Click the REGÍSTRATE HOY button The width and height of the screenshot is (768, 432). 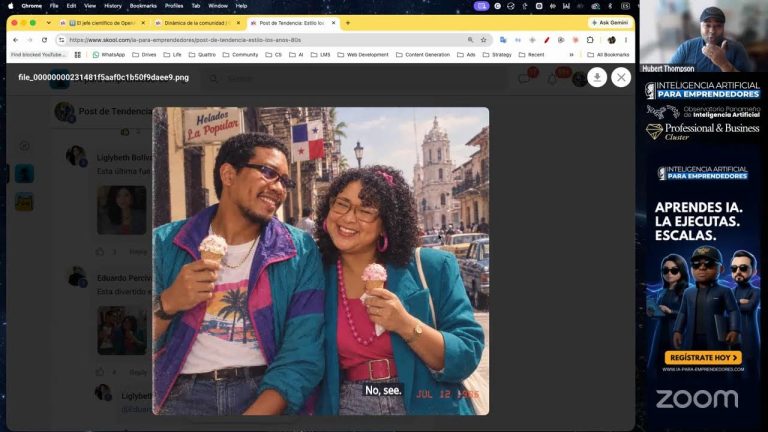tap(703, 358)
